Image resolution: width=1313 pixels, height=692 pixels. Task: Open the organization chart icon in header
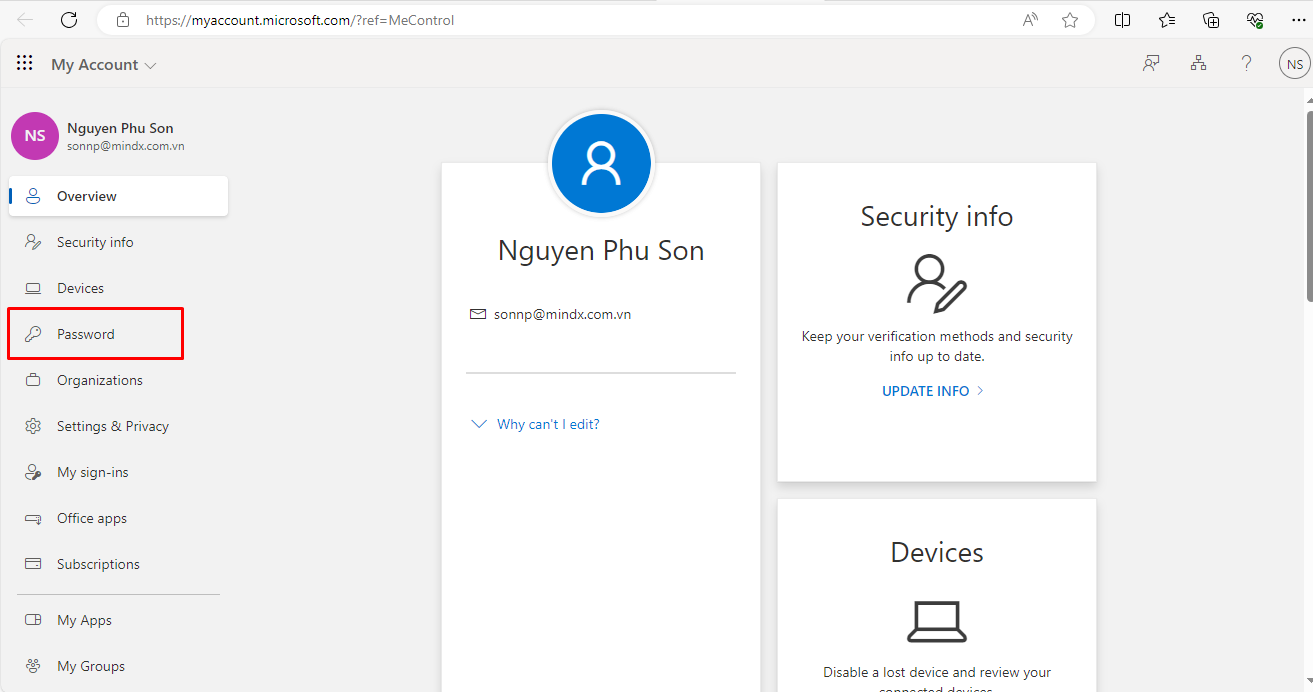click(x=1198, y=64)
